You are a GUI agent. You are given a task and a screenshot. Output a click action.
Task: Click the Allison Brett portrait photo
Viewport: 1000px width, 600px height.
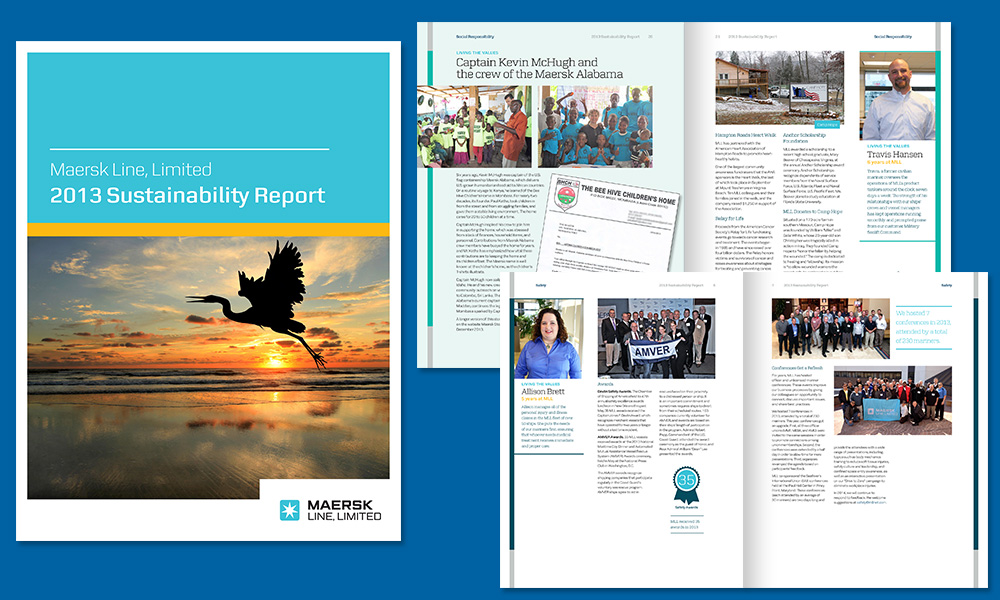(x=548, y=339)
